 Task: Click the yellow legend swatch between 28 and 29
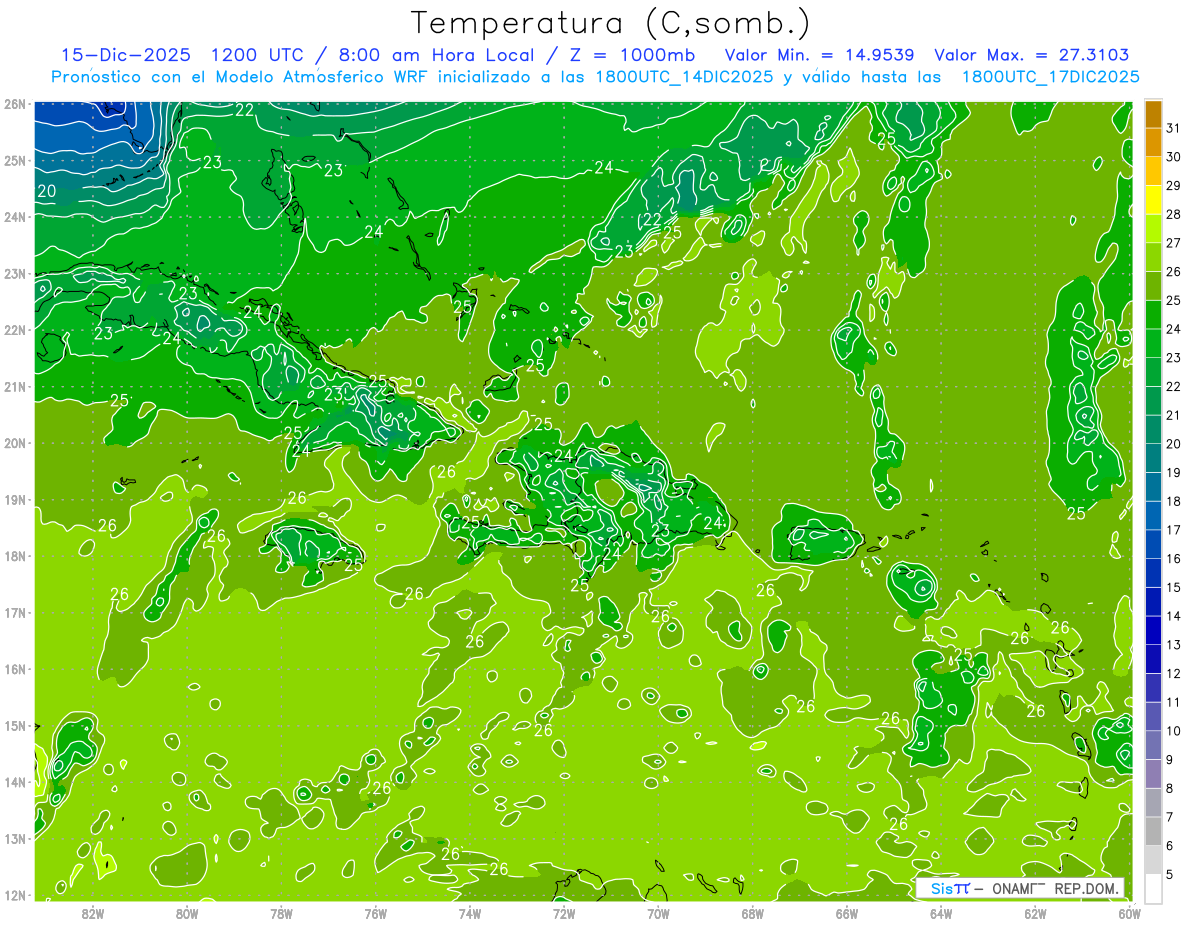pos(1153,200)
